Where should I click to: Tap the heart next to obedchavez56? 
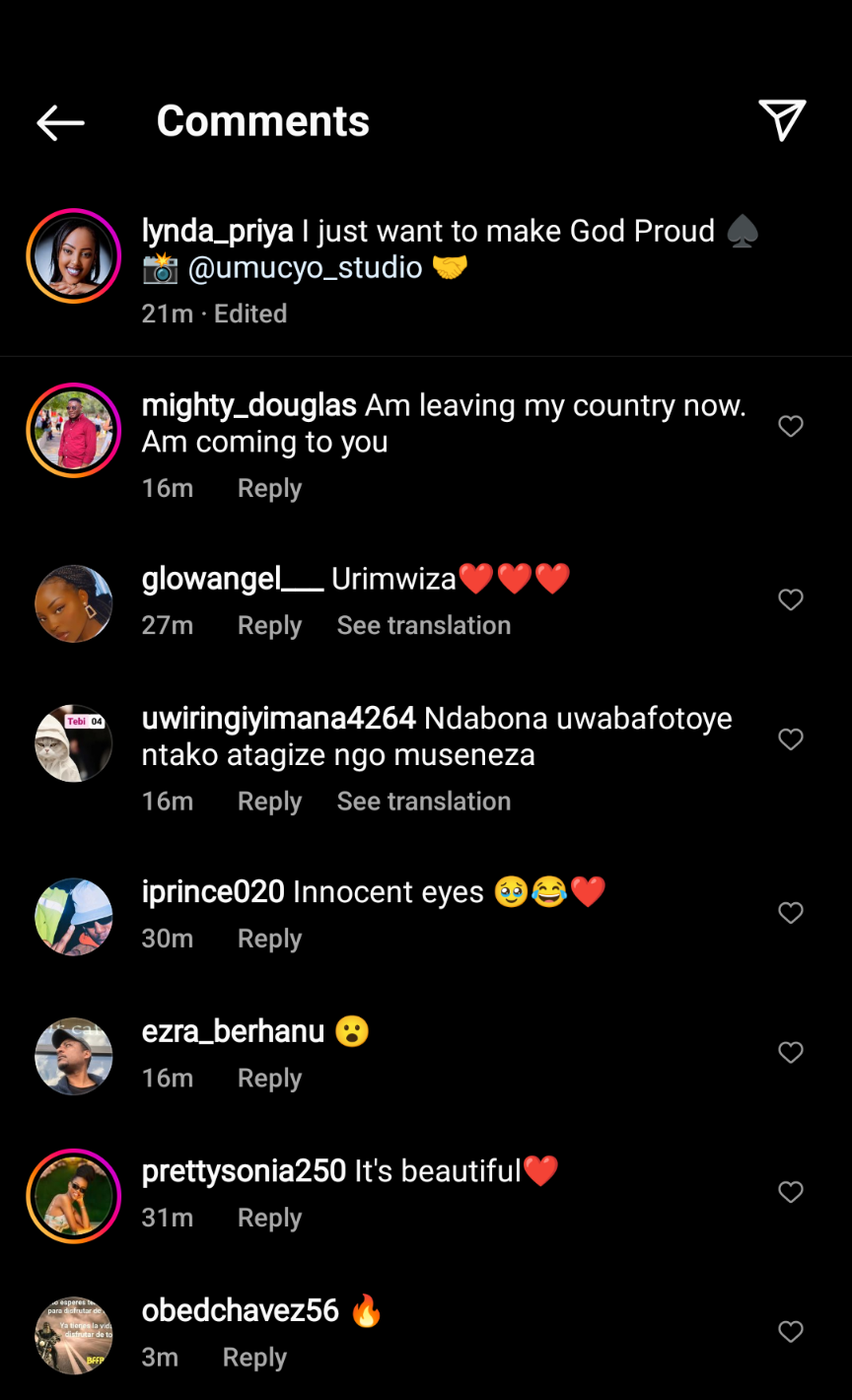791,1332
